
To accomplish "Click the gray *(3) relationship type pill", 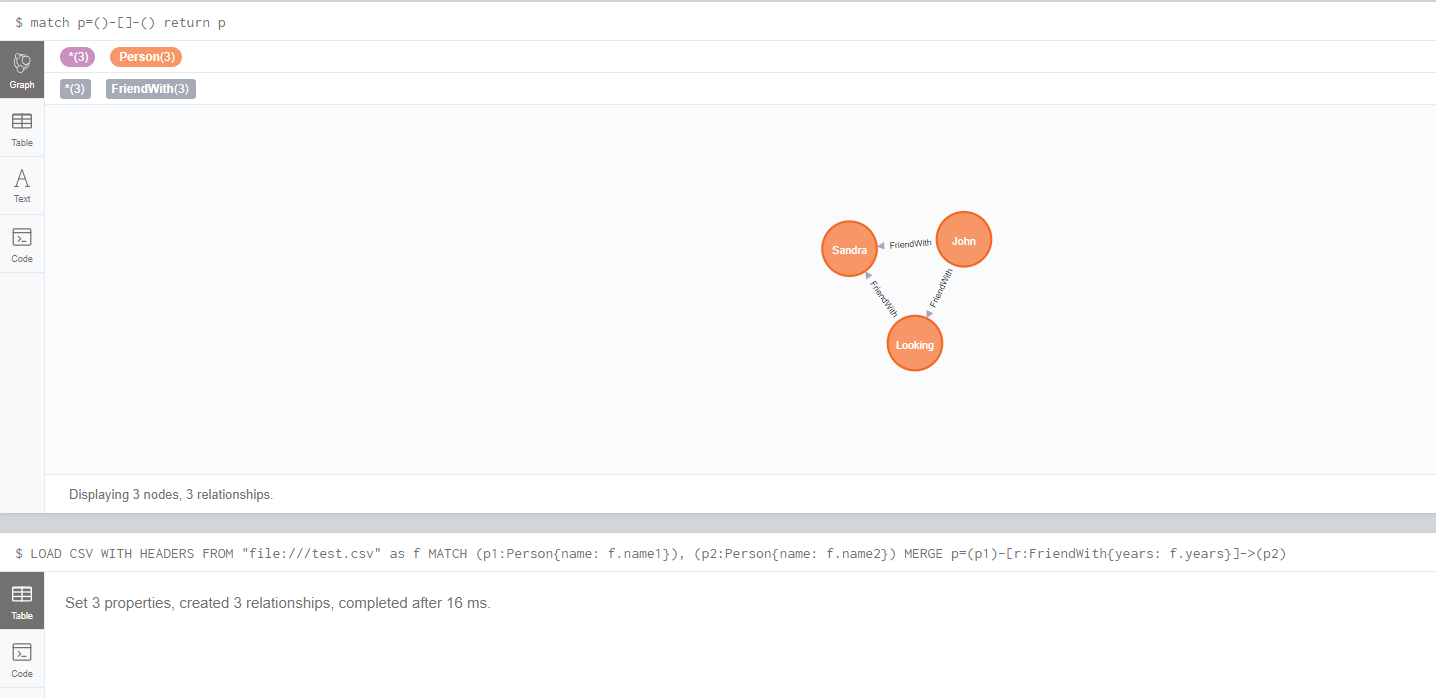I will click(x=75, y=89).
